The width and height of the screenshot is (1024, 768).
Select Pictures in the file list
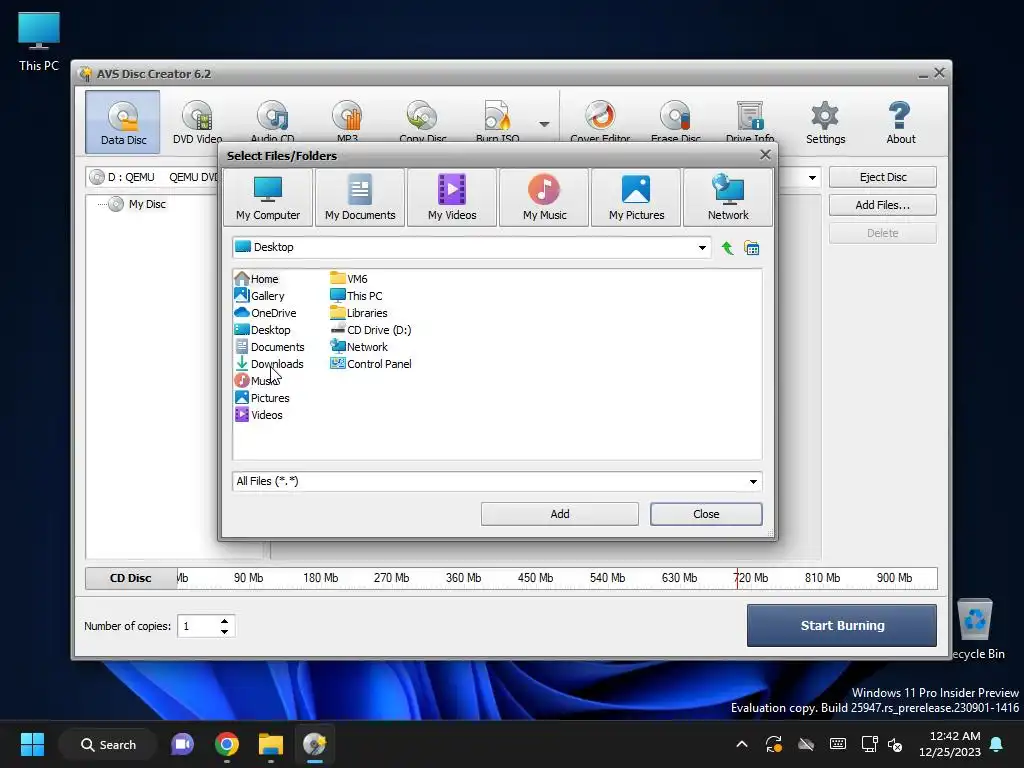coord(262,398)
